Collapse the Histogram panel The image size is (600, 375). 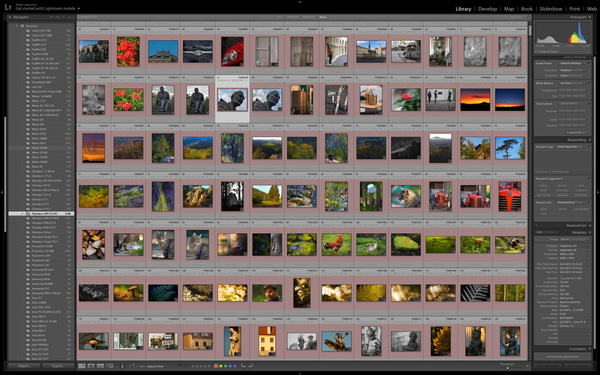coord(589,17)
